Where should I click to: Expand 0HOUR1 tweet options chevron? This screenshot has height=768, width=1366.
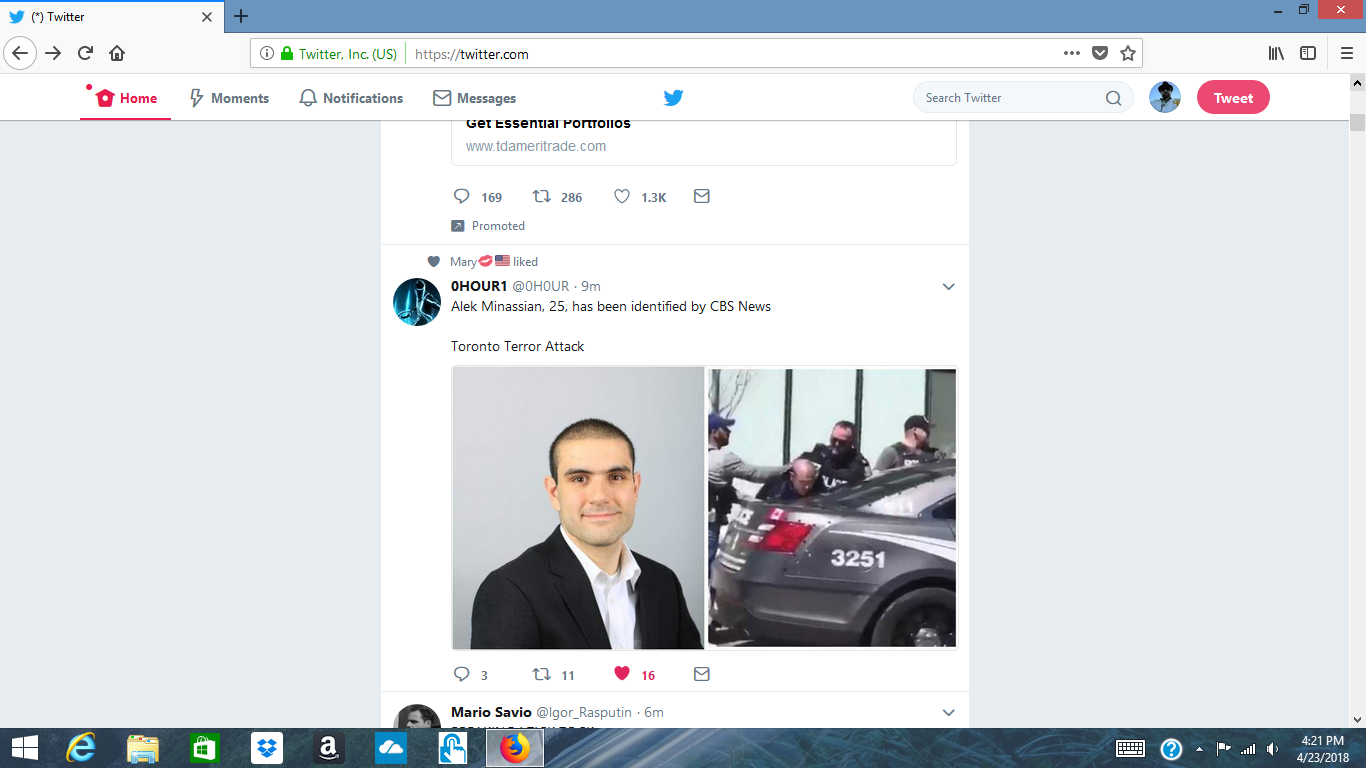click(x=949, y=287)
